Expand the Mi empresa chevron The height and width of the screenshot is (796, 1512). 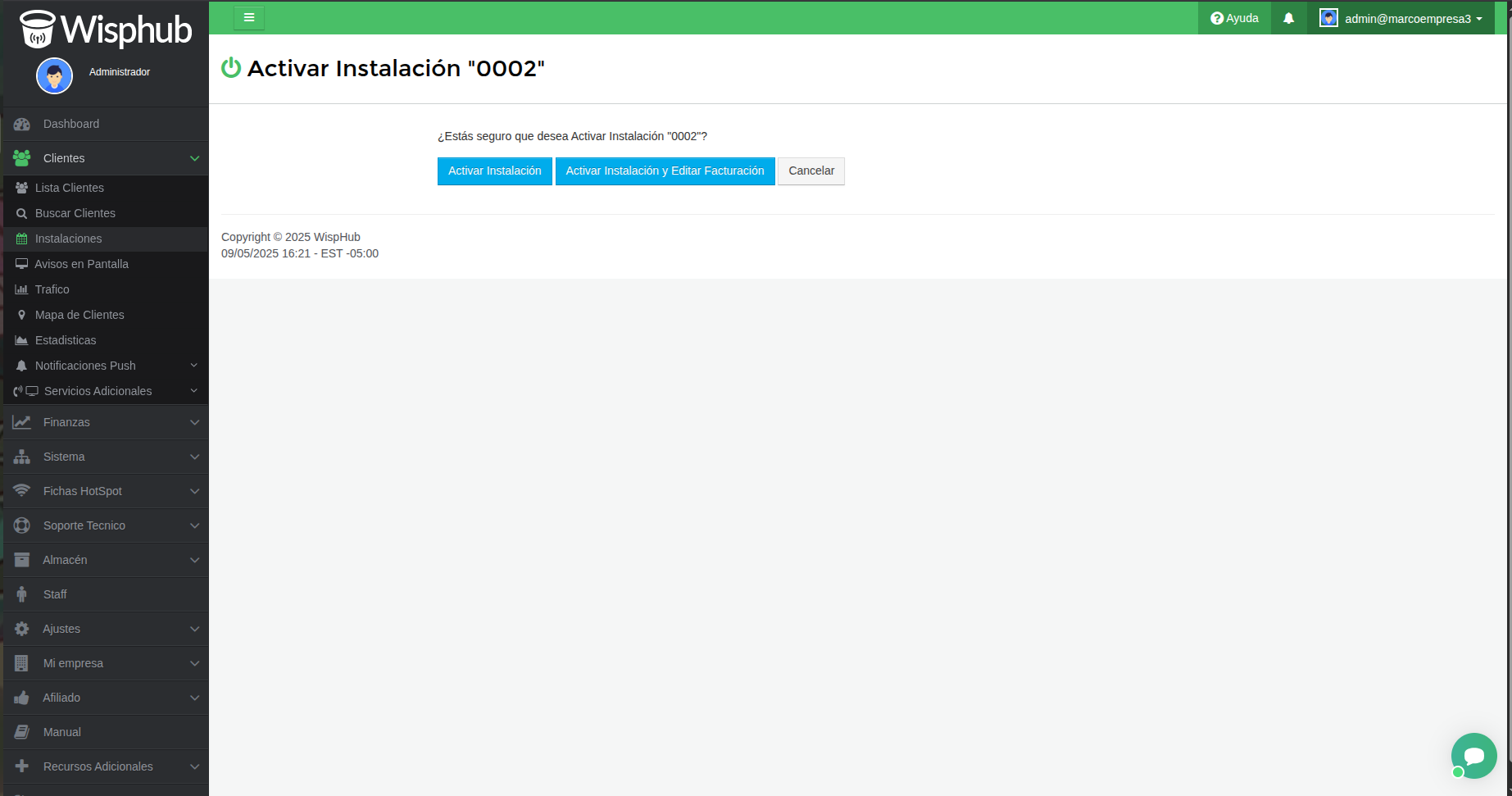coord(194,663)
